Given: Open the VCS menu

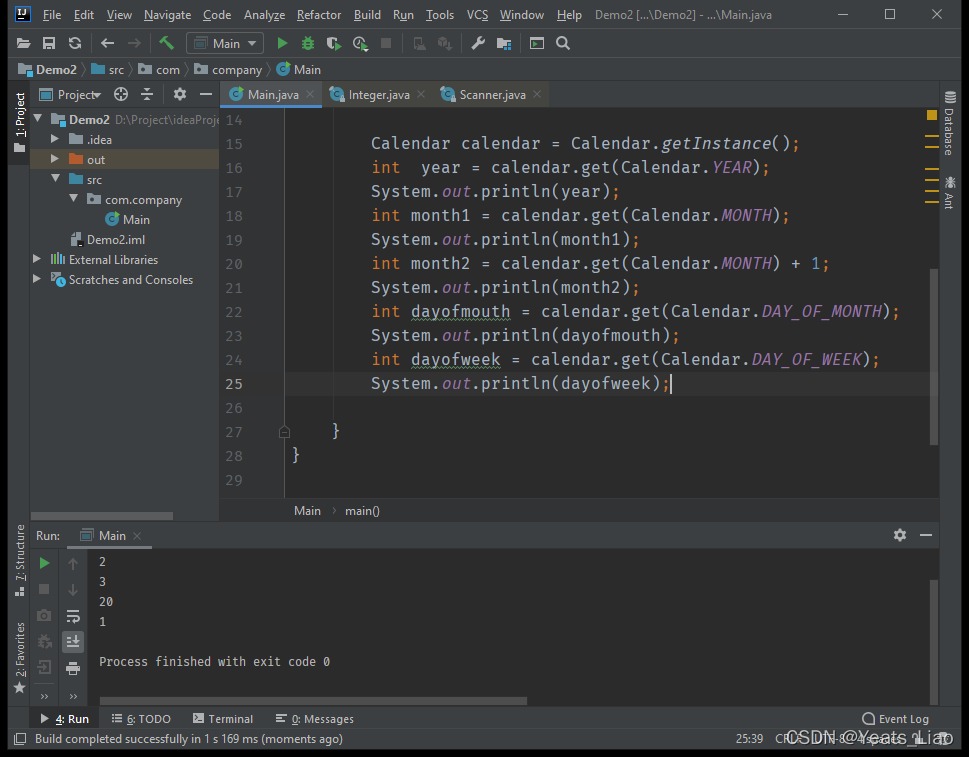Looking at the screenshot, I should click(477, 15).
